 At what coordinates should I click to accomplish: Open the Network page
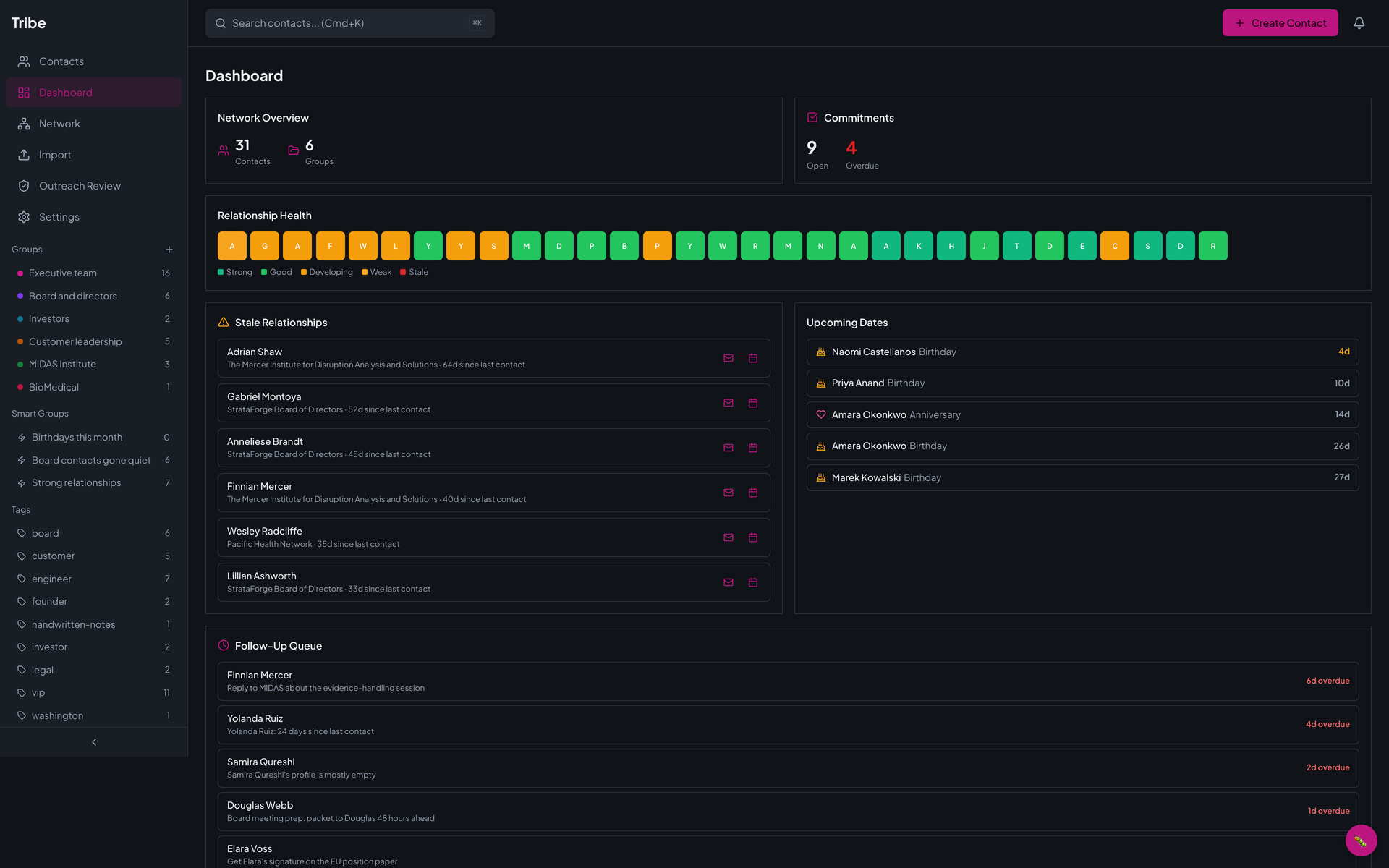point(93,124)
